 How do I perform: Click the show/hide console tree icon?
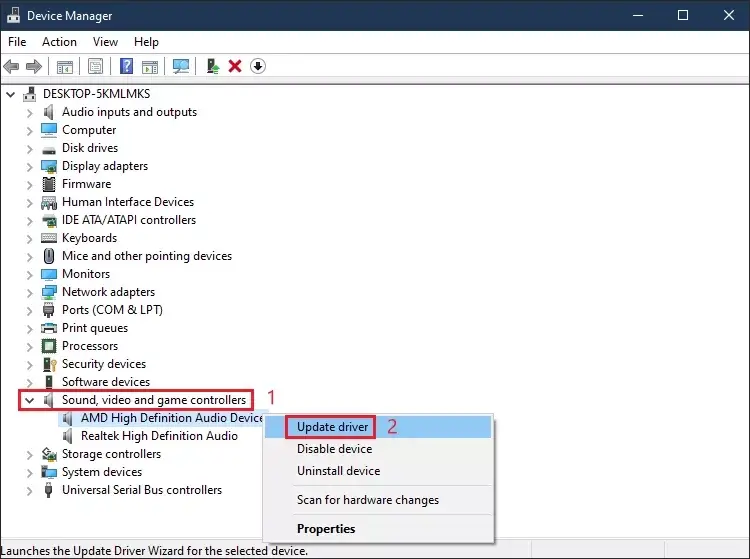click(x=65, y=66)
